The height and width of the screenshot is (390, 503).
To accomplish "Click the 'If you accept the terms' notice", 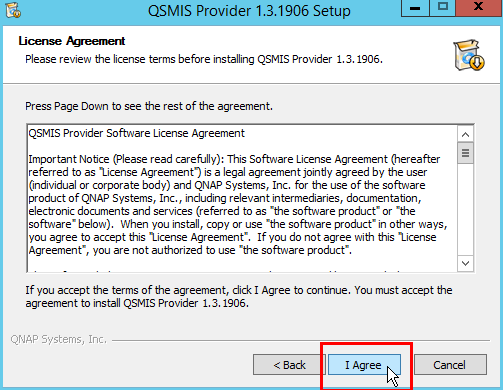I will click(239, 297).
